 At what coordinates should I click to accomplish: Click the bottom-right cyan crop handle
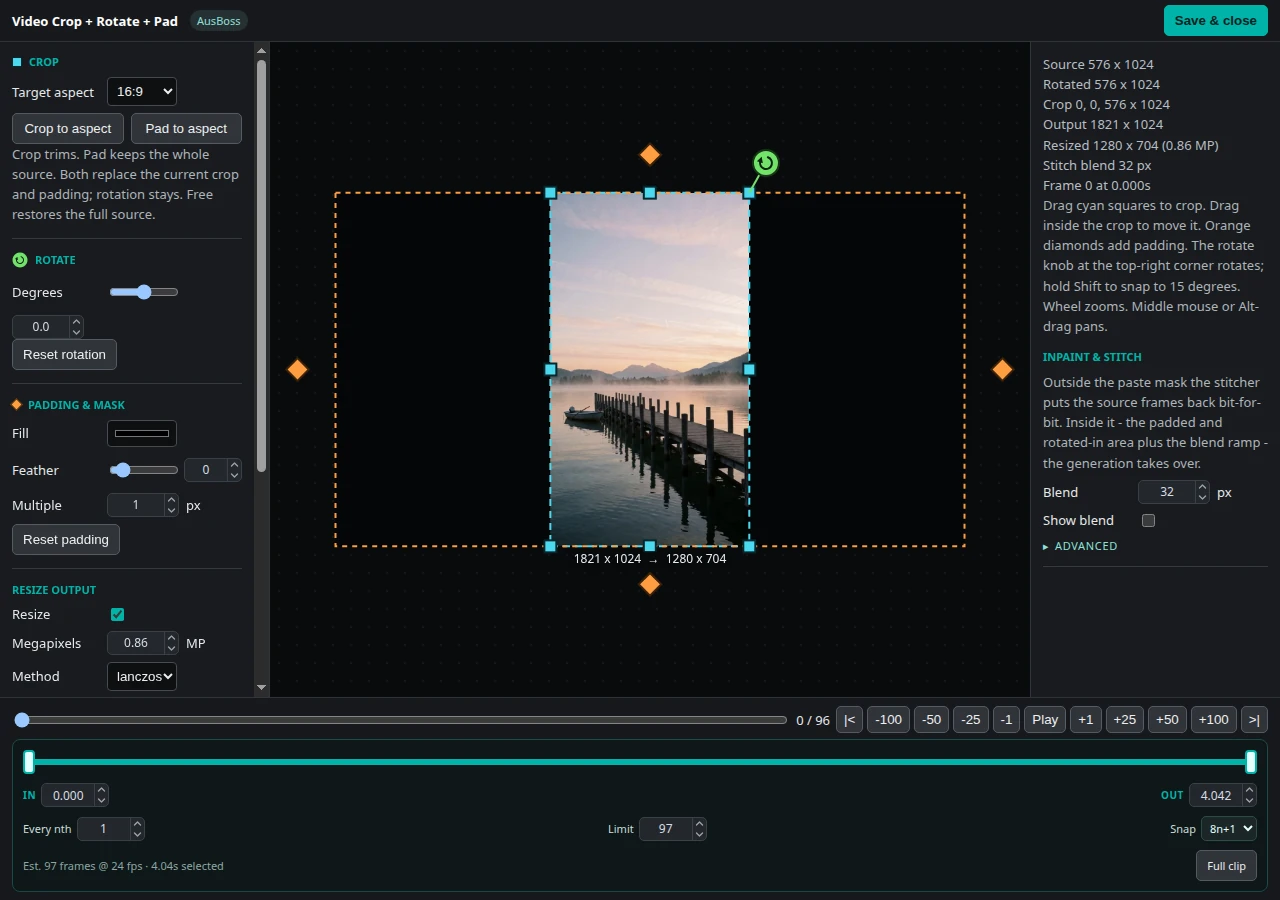[749, 546]
